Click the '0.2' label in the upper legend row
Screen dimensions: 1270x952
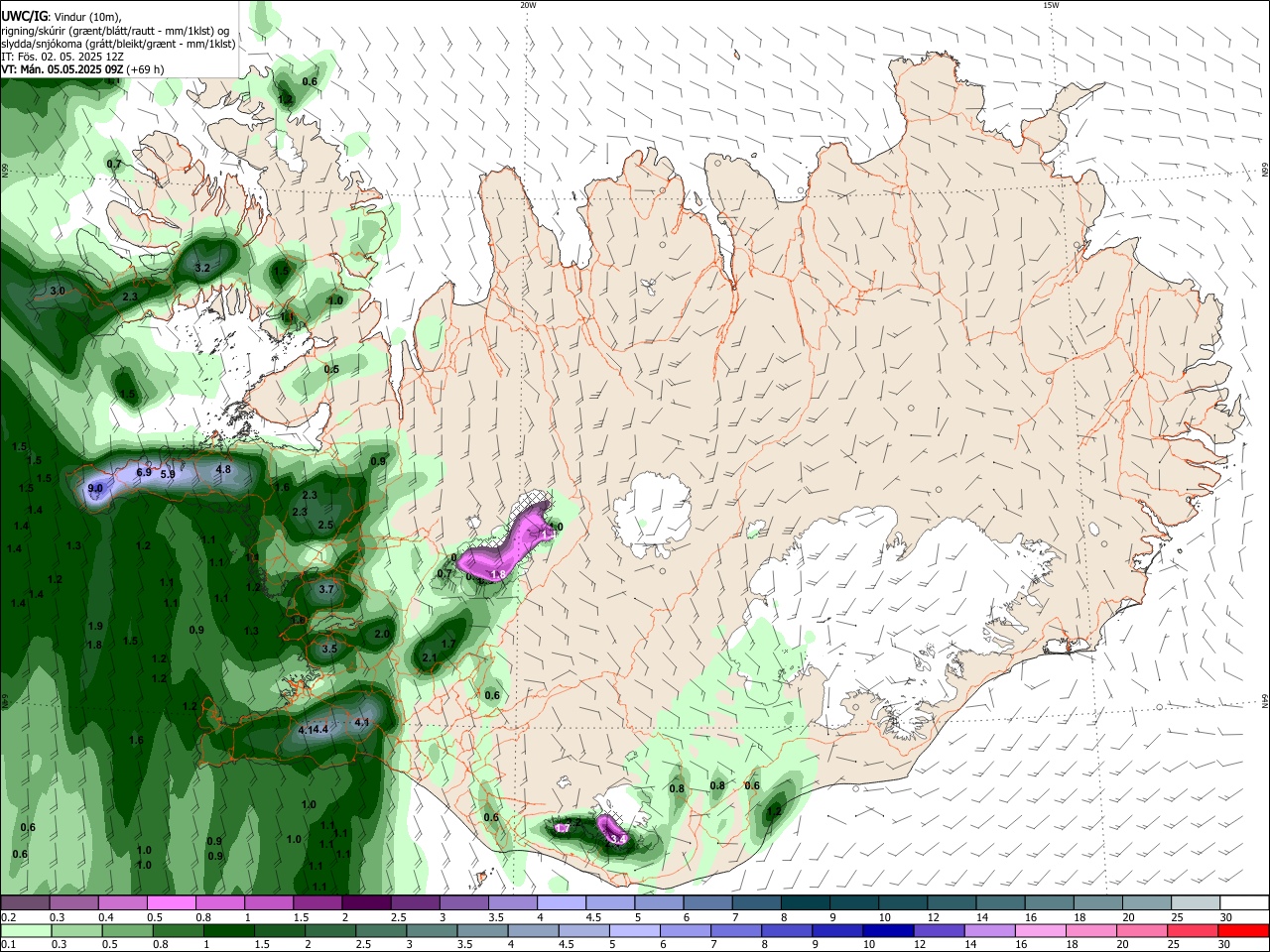(9, 917)
